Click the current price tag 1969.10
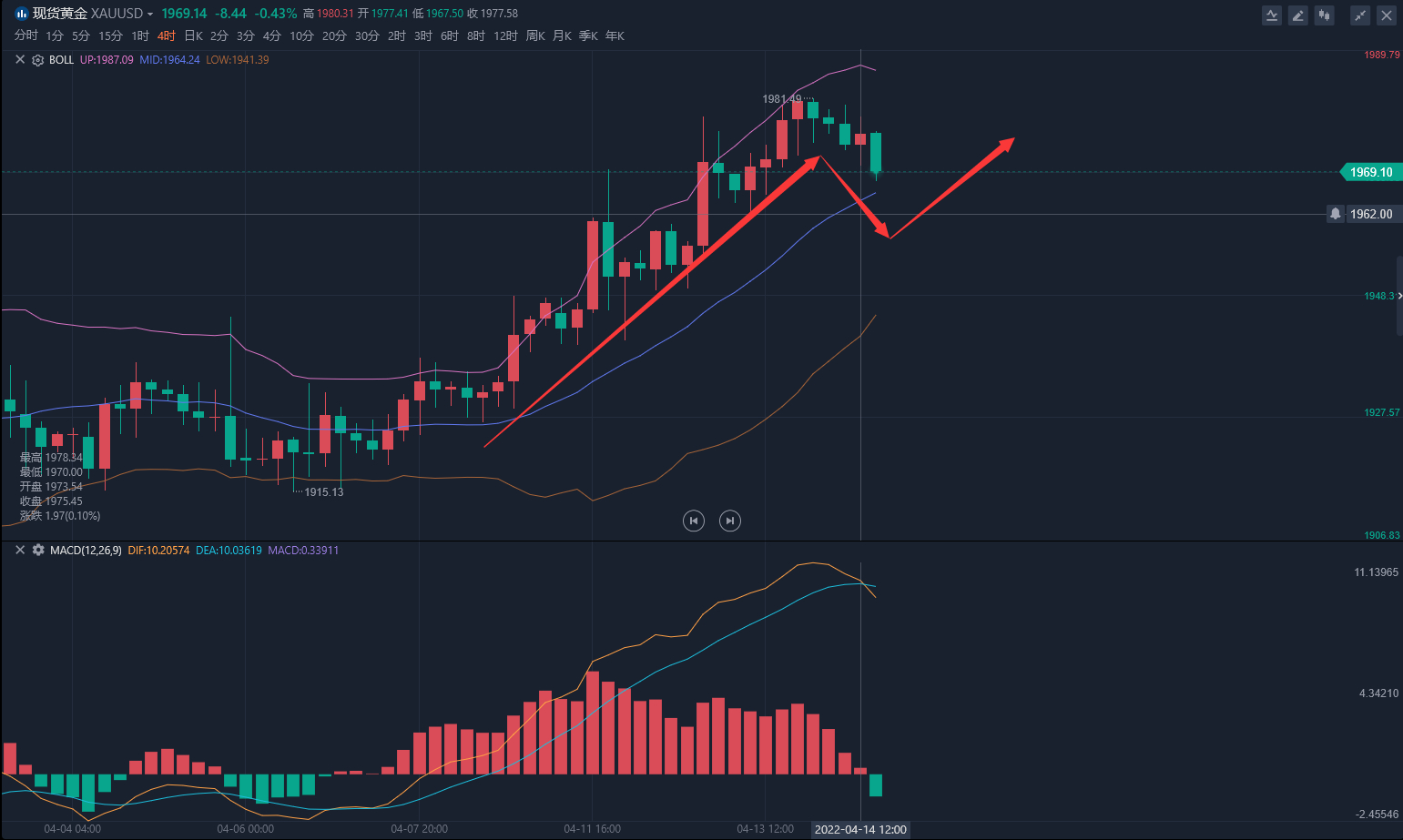Viewport: 1403px width, 840px height. pos(1371,172)
